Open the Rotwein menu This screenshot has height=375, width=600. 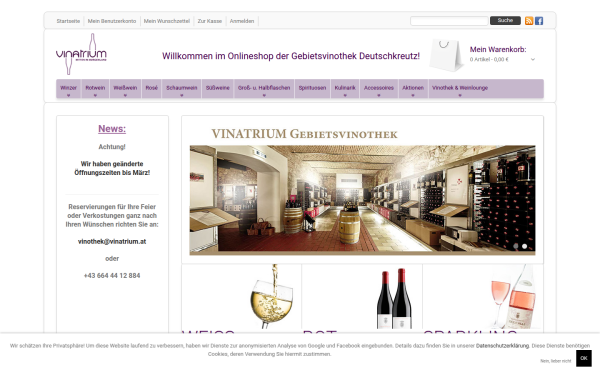pos(95,88)
